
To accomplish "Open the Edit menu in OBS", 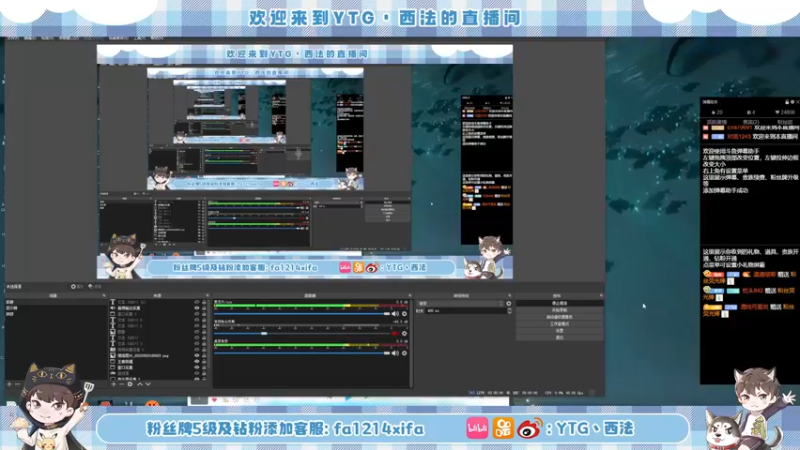I will (x=30, y=38).
